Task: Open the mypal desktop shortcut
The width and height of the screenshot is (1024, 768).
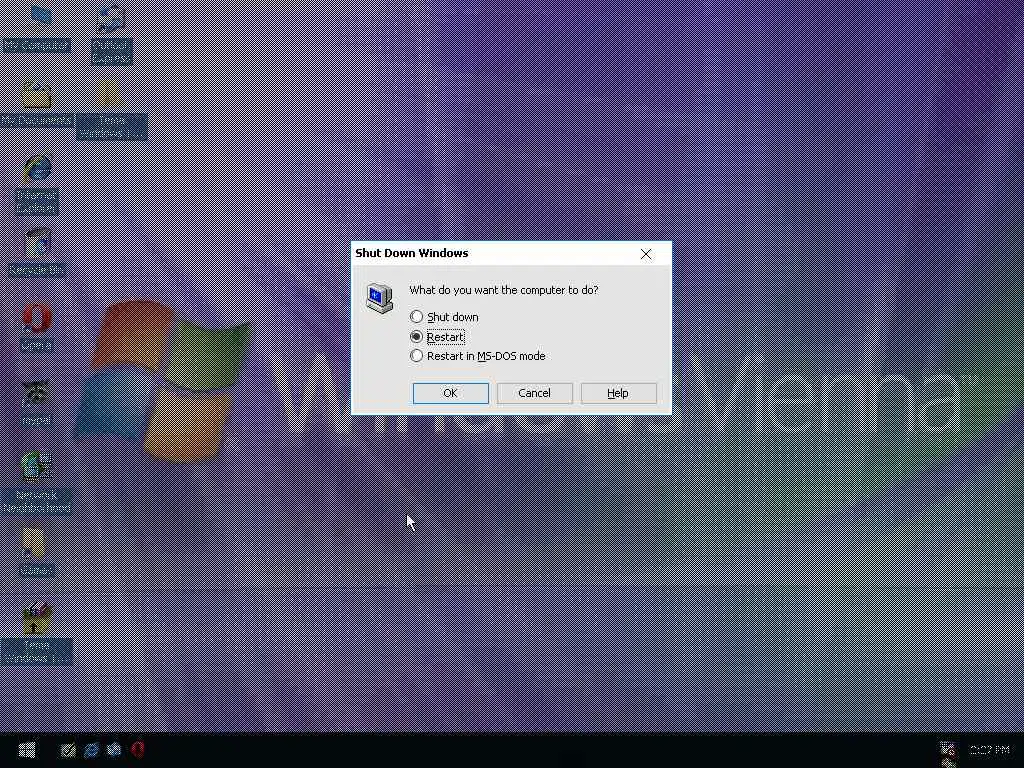Action: [x=37, y=402]
